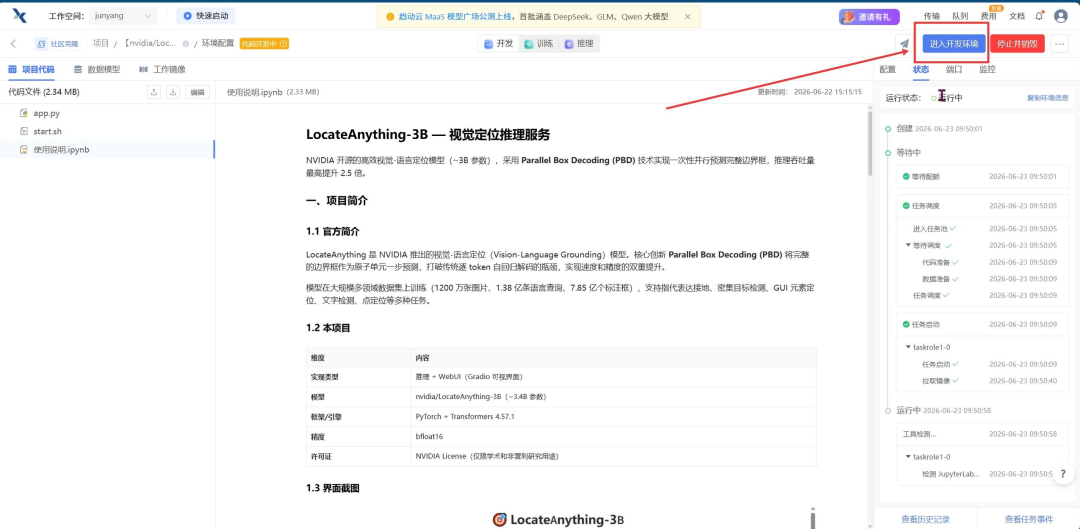1080x529 pixels.
Task: Click help icon in 代码开发中 badge
Action: 284,43
